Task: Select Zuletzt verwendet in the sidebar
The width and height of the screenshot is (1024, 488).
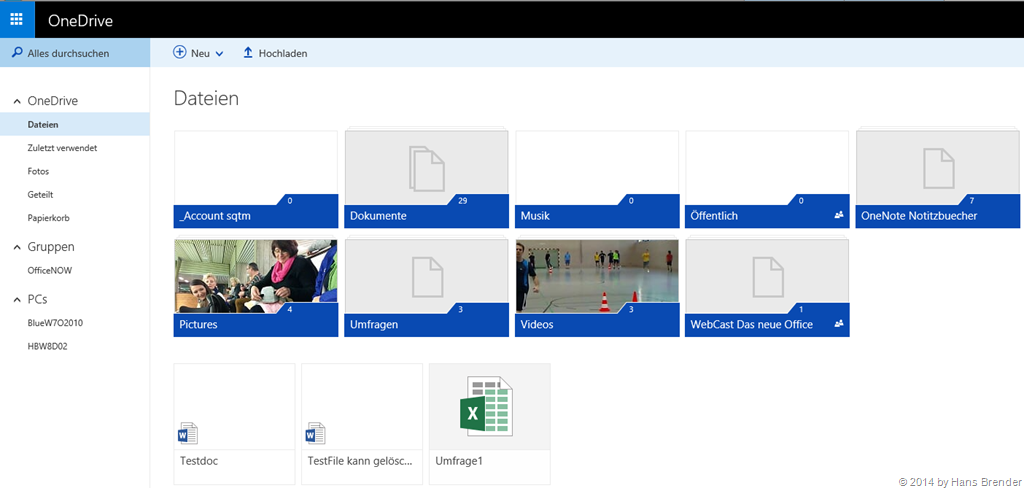Action: pos(62,148)
